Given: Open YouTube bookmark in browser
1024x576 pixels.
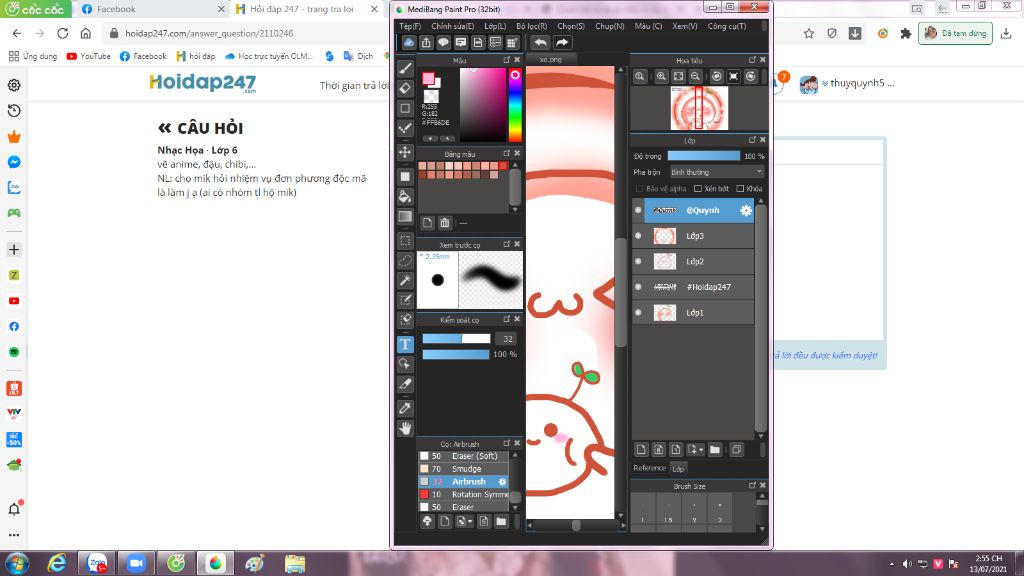Looking at the screenshot, I should [x=88, y=56].
